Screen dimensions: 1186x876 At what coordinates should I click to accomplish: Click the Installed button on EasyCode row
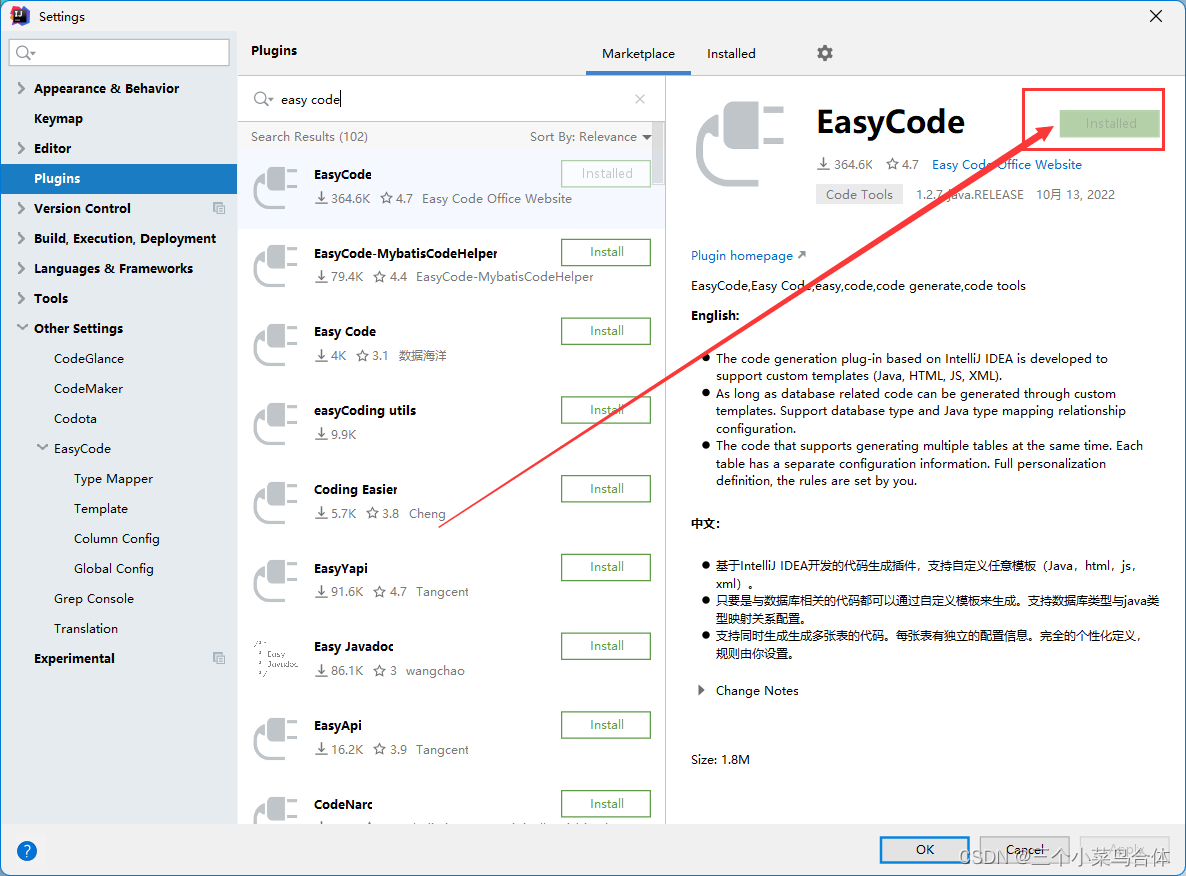(606, 173)
